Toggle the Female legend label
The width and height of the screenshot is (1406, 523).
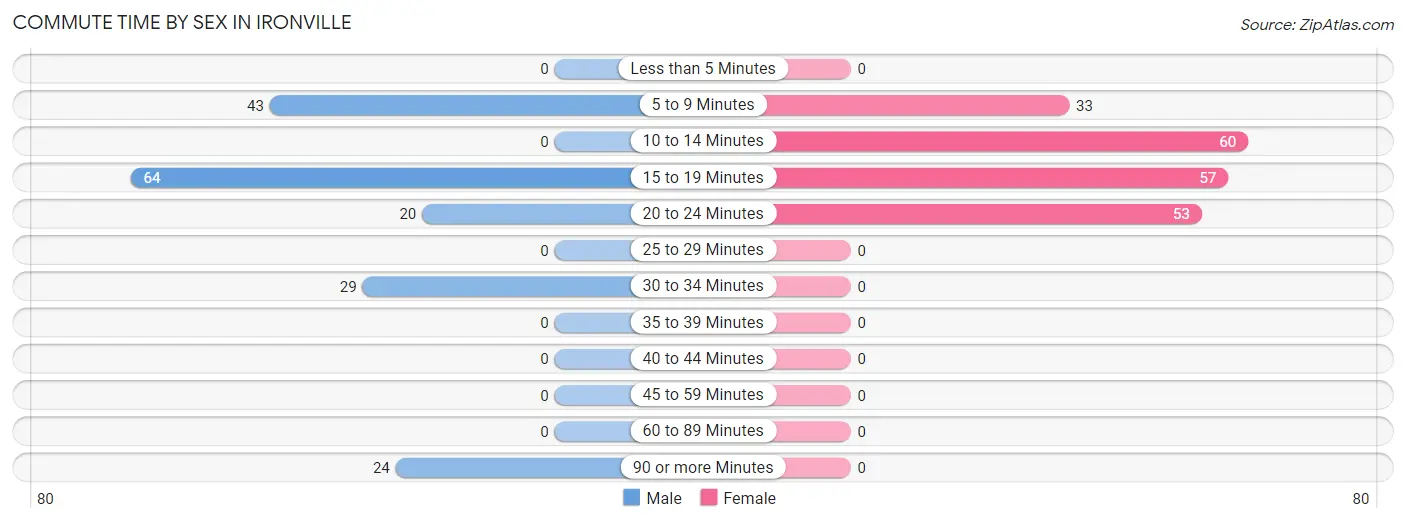coord(749,498)
